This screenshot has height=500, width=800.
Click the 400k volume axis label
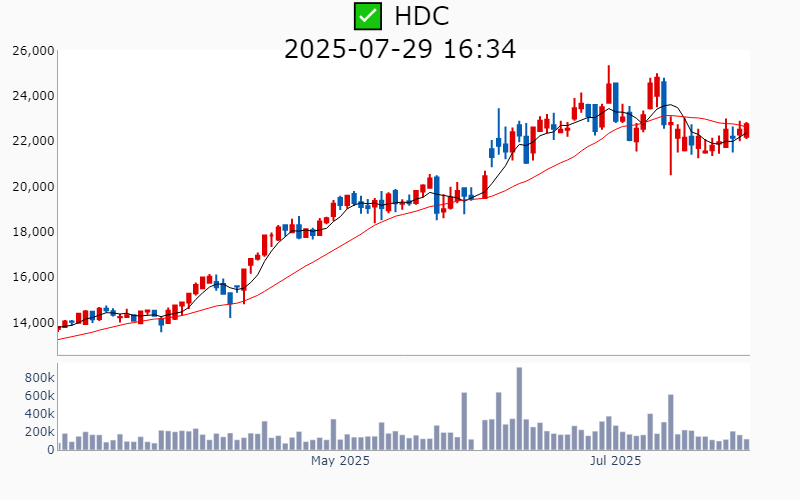40,414
